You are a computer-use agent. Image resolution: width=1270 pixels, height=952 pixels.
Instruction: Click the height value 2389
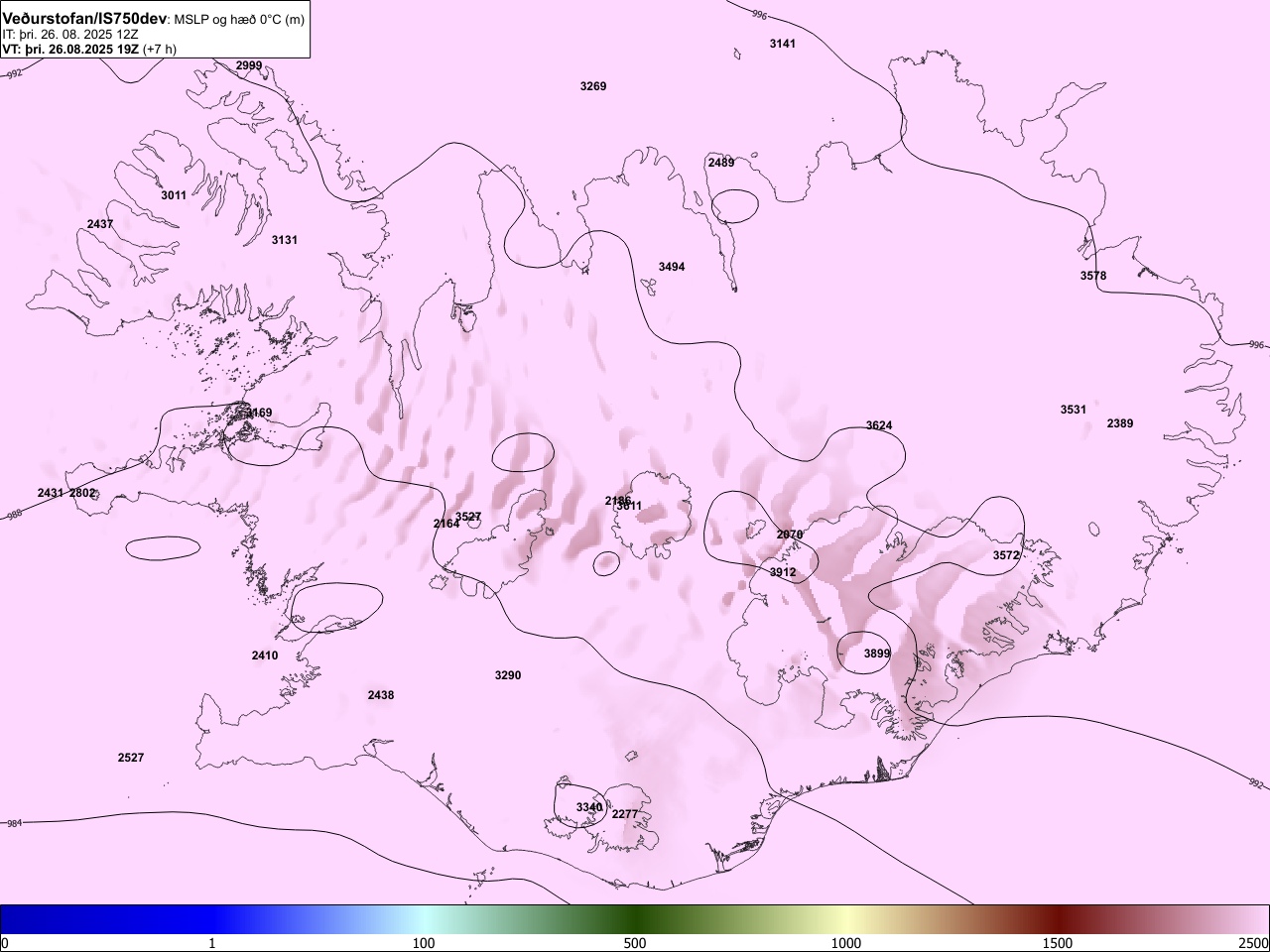(1120, 423)
